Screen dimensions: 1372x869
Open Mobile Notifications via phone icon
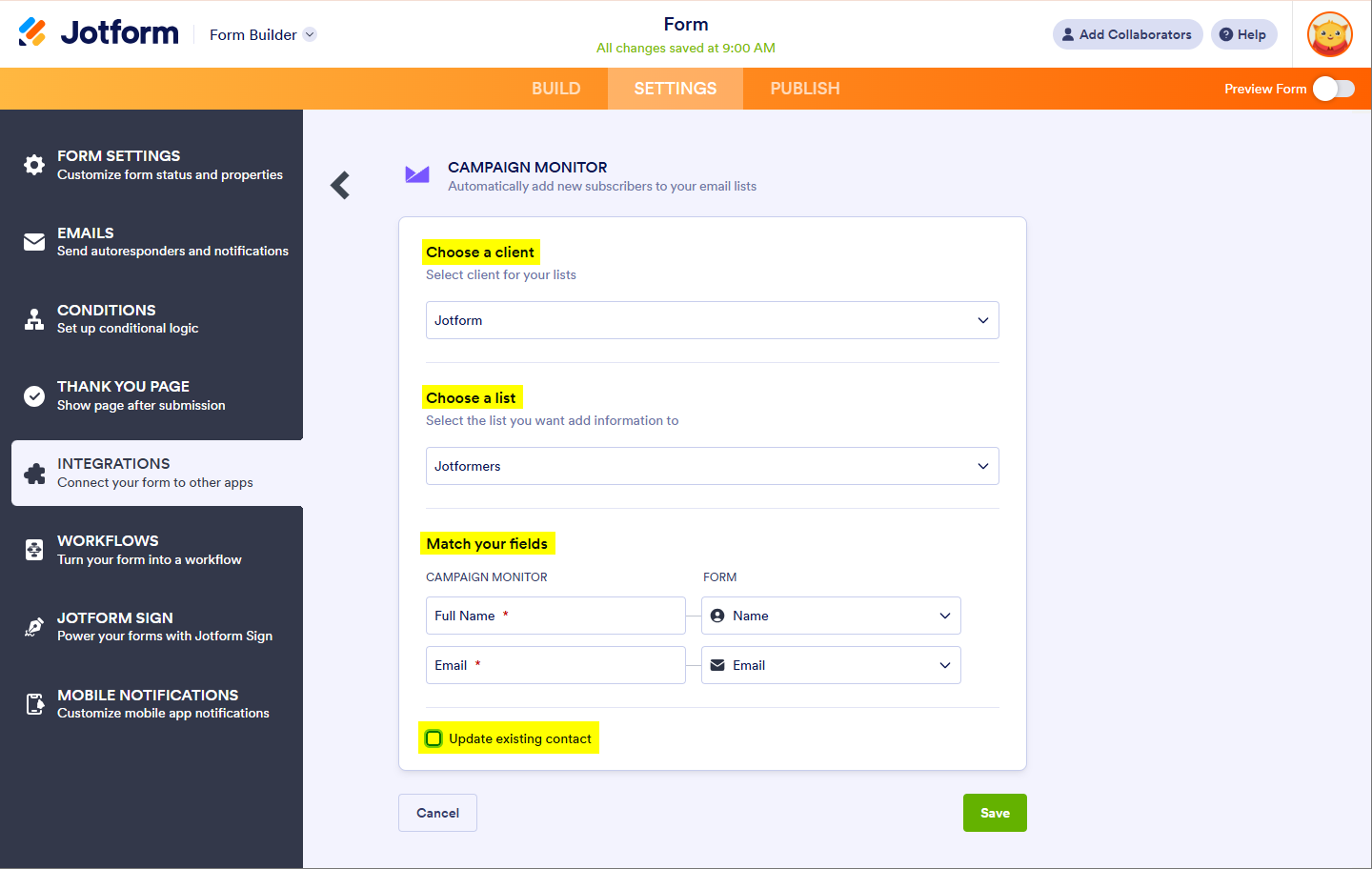click(34, 704)
